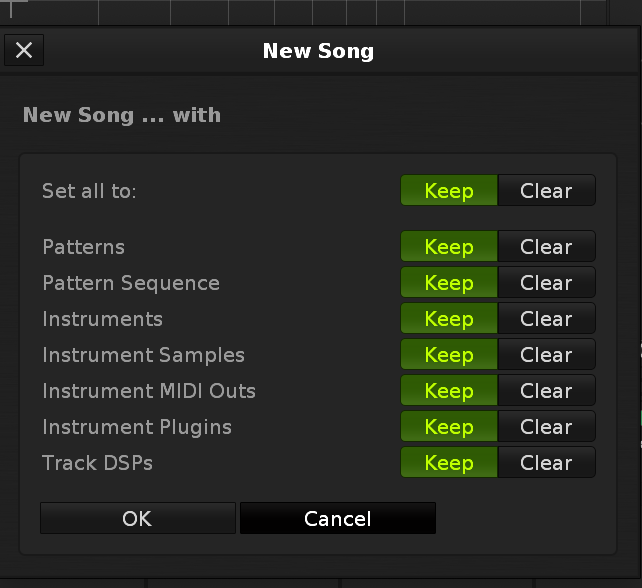Keep the Instruments in new song
This screenshot has width=642, height=588.
pos(449,319)
